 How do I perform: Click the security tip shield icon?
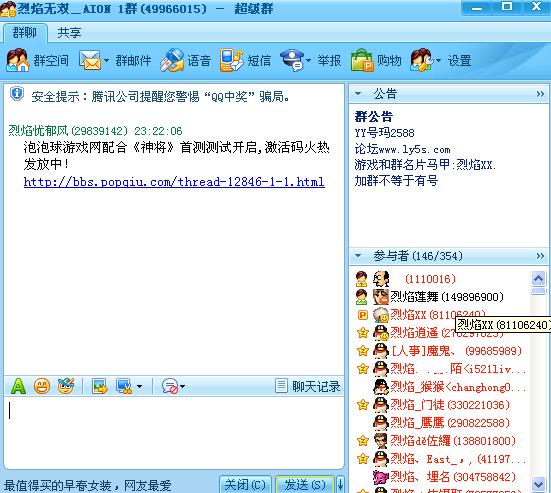17,94
